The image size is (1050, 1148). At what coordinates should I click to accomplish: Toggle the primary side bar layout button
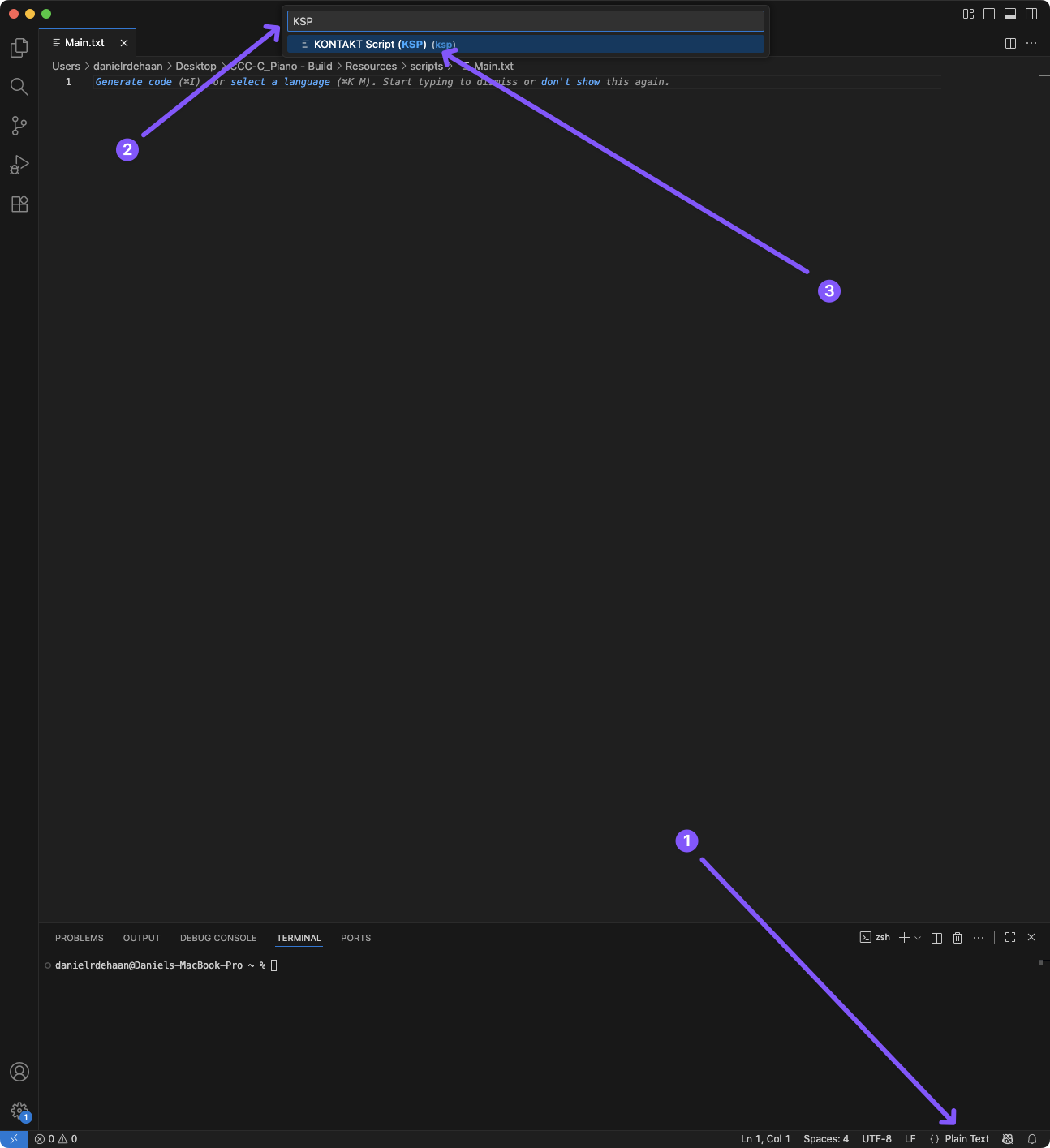click(989, 14)
